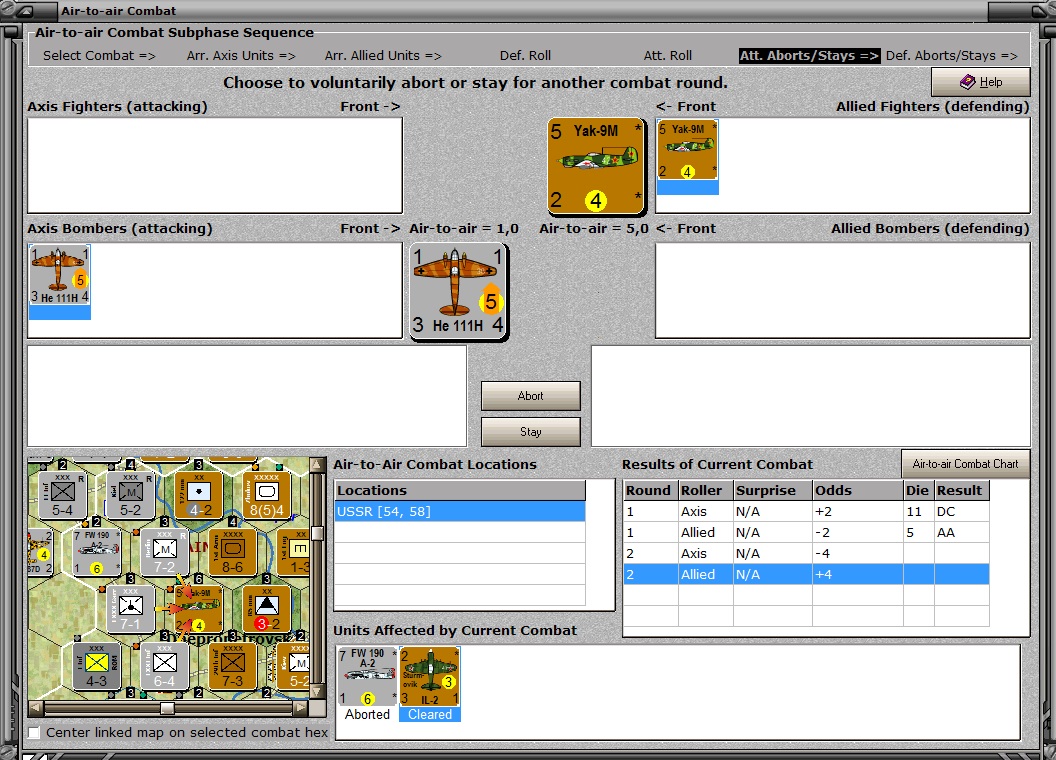
Task: Click the map horizontal scrollbar thumb
Action: click(167, 707)
